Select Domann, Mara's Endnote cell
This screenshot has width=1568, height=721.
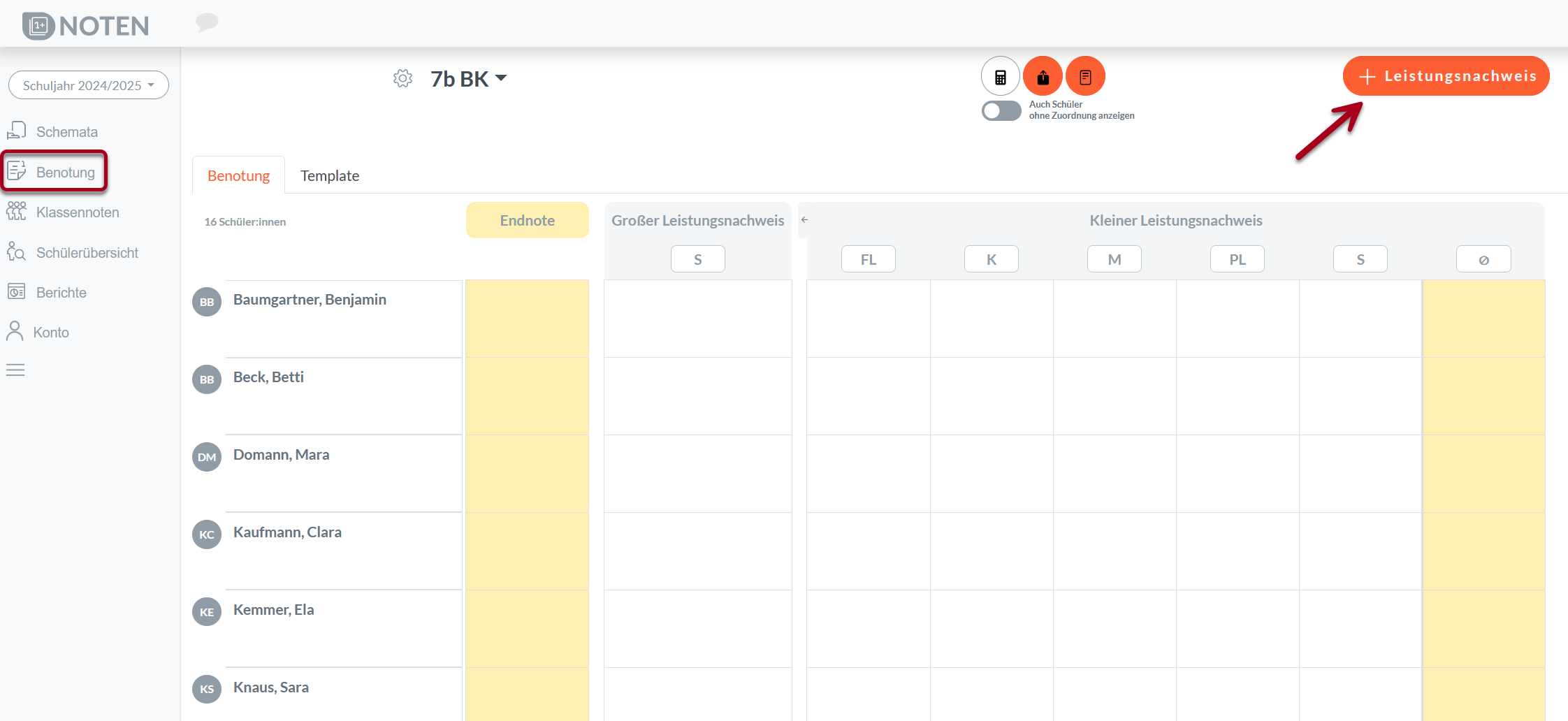coord(527,474)
